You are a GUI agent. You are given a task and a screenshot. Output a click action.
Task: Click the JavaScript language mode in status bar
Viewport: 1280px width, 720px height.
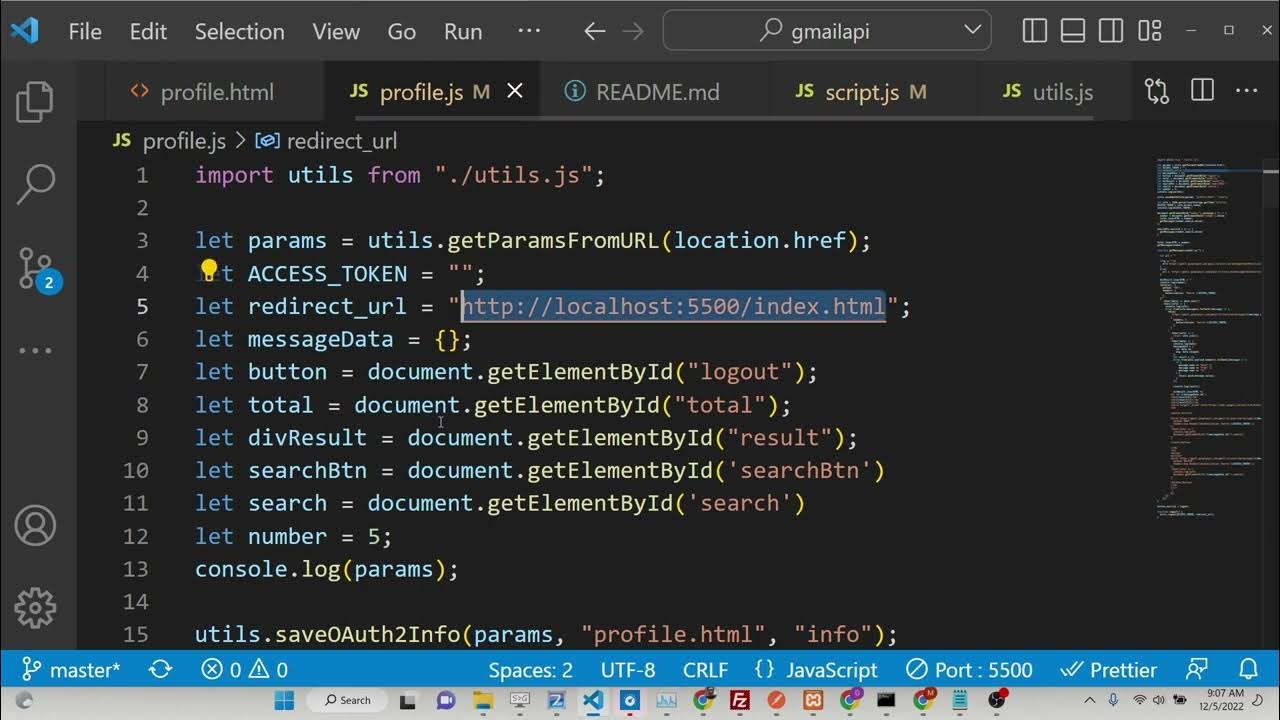[816, 669]
